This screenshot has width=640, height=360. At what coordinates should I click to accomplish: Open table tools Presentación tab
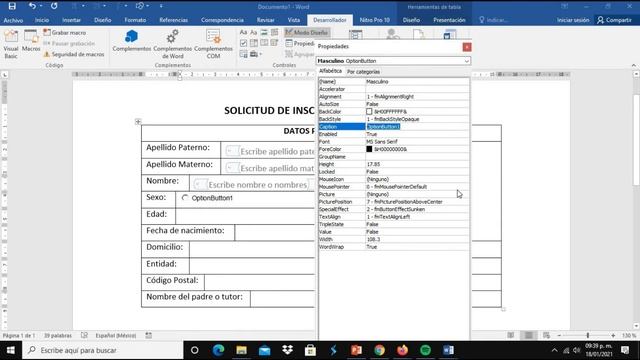coord(449,20)
